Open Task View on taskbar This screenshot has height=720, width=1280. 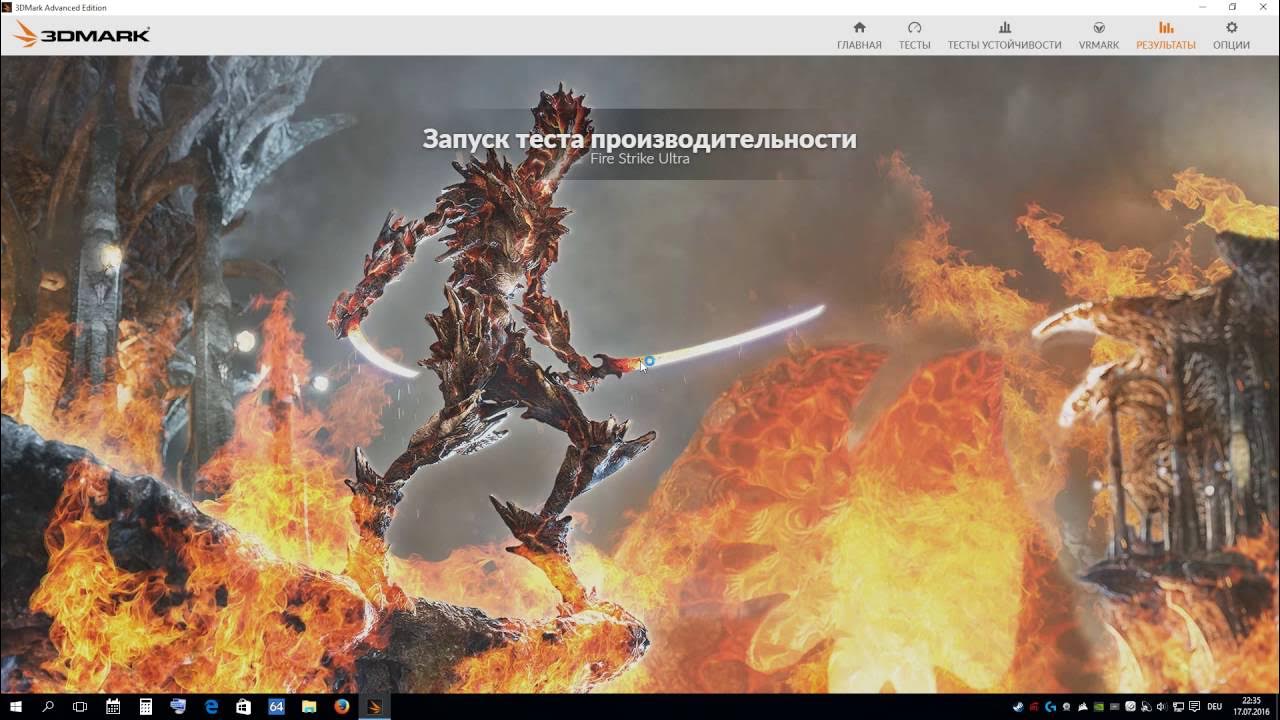click(x=80, y=706)
